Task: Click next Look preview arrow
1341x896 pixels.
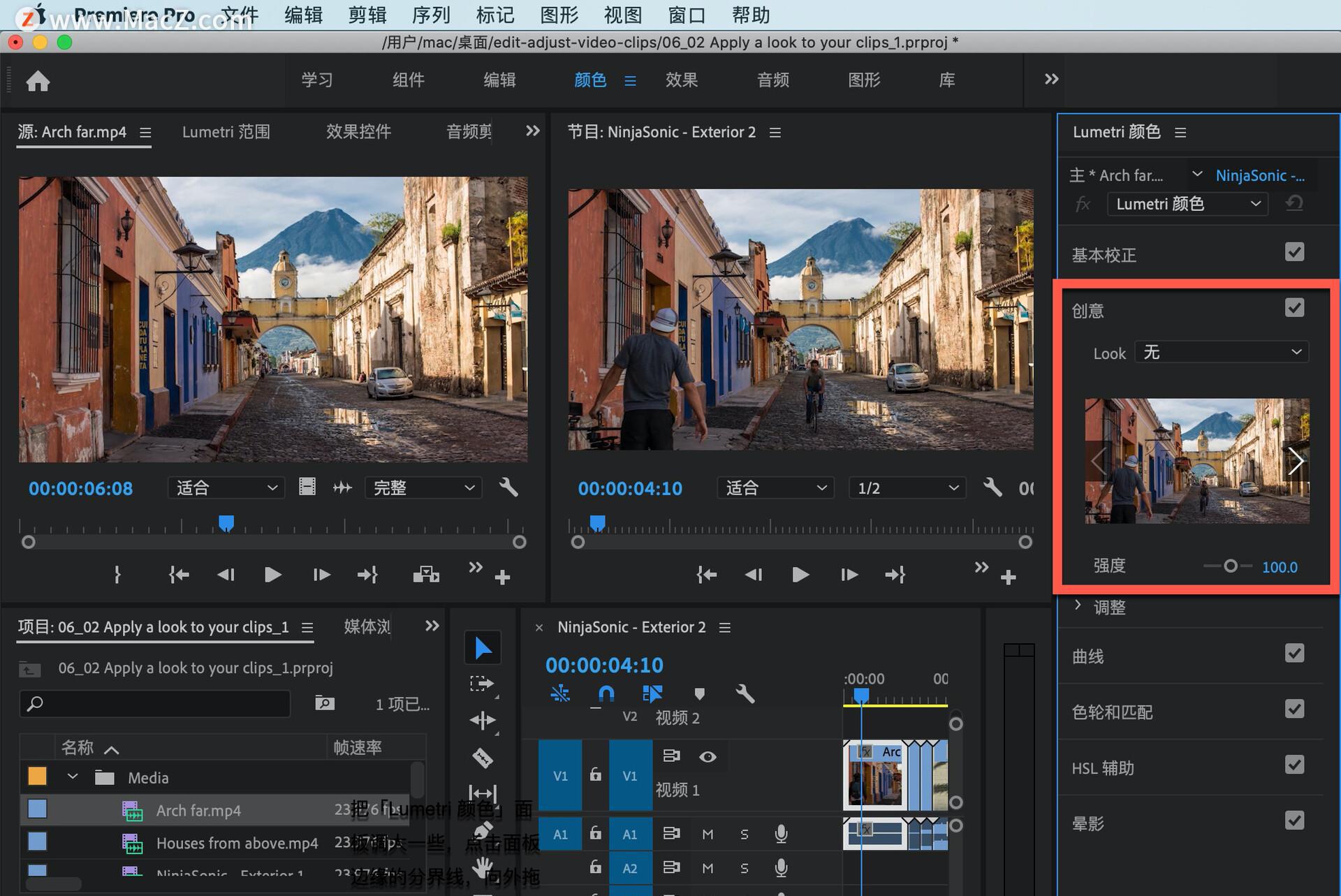Action: pyautogui.click(x=1296, y=460)
